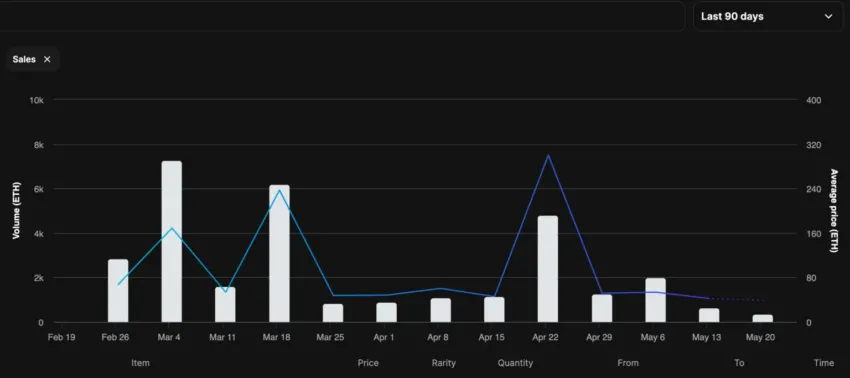Viewport: 850px width, 378px height.
Task: Sort by Rarity column header
Action: [x=443, y=363]
